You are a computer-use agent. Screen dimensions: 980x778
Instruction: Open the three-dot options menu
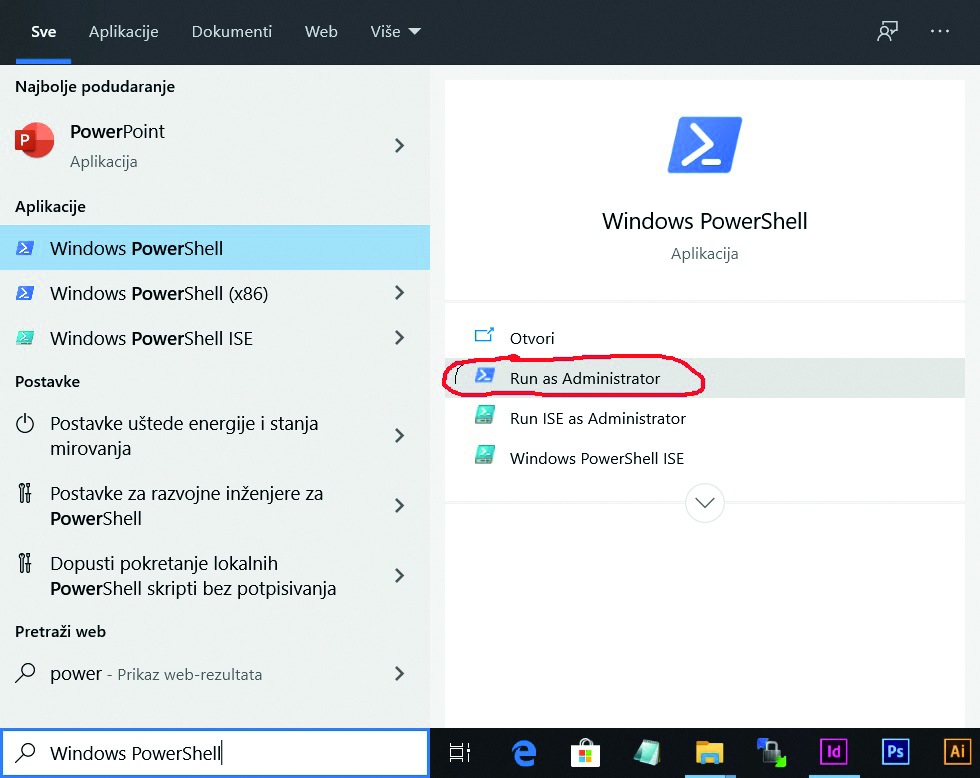[x=940, y=31]
